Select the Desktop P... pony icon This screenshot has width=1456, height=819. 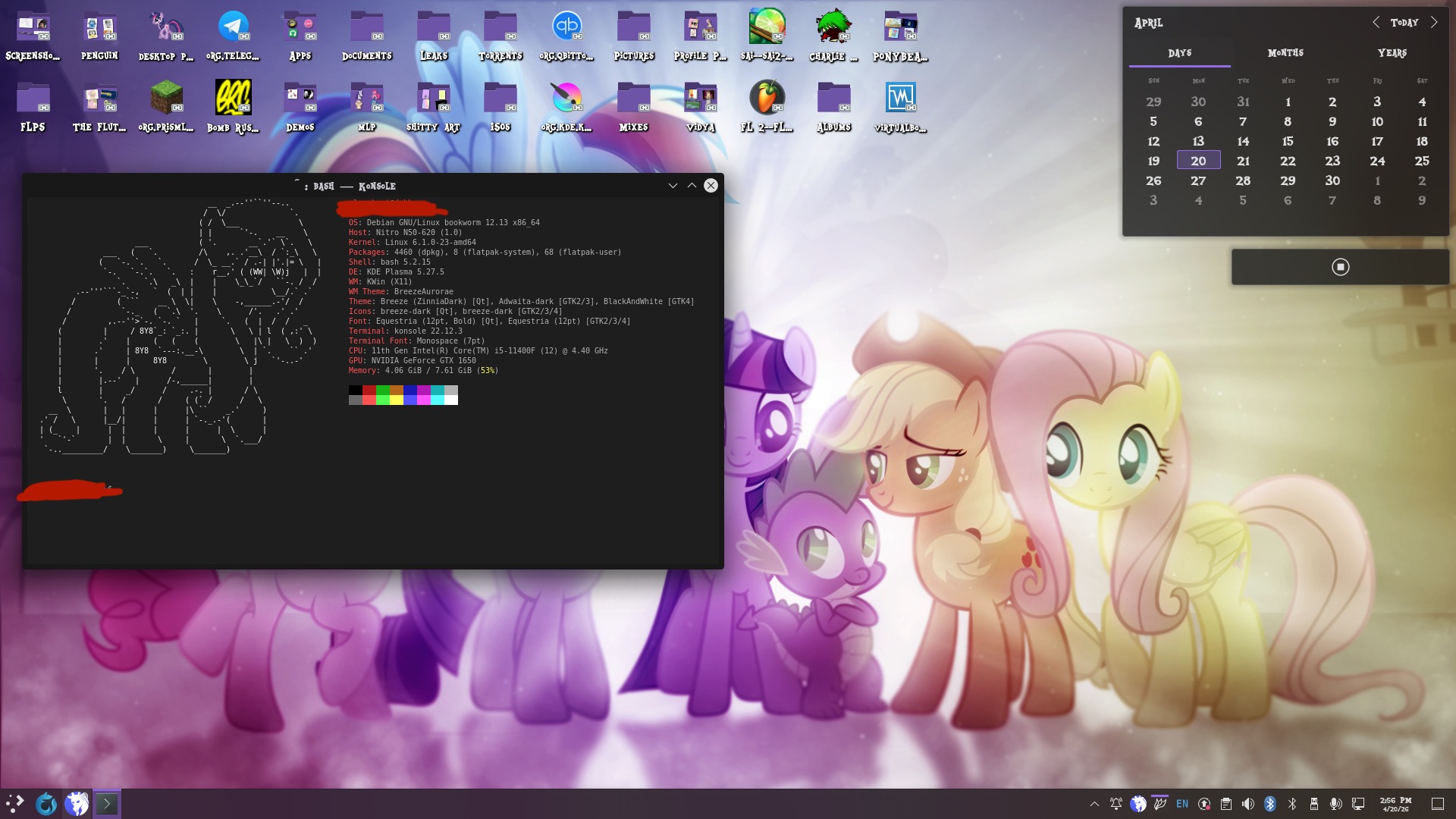coord(166,27)
